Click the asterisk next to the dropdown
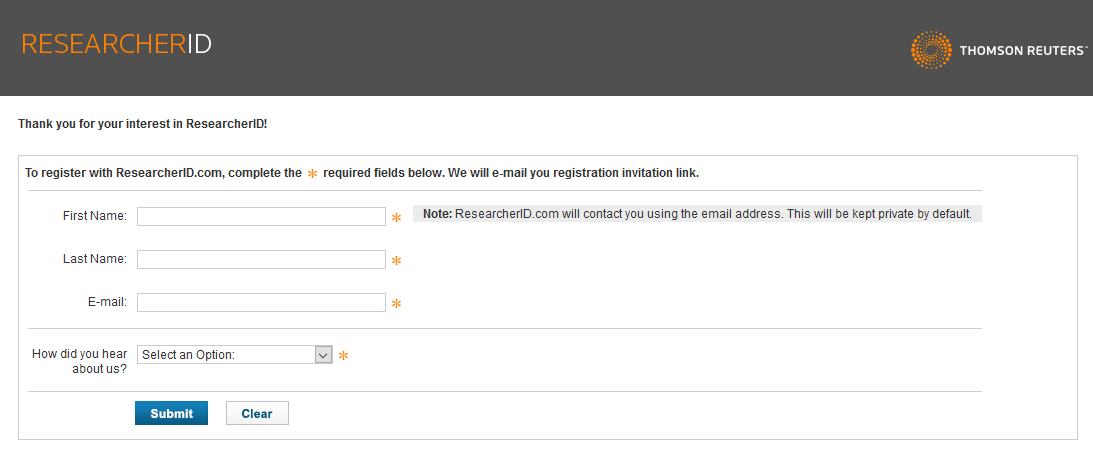 point(343,355)
